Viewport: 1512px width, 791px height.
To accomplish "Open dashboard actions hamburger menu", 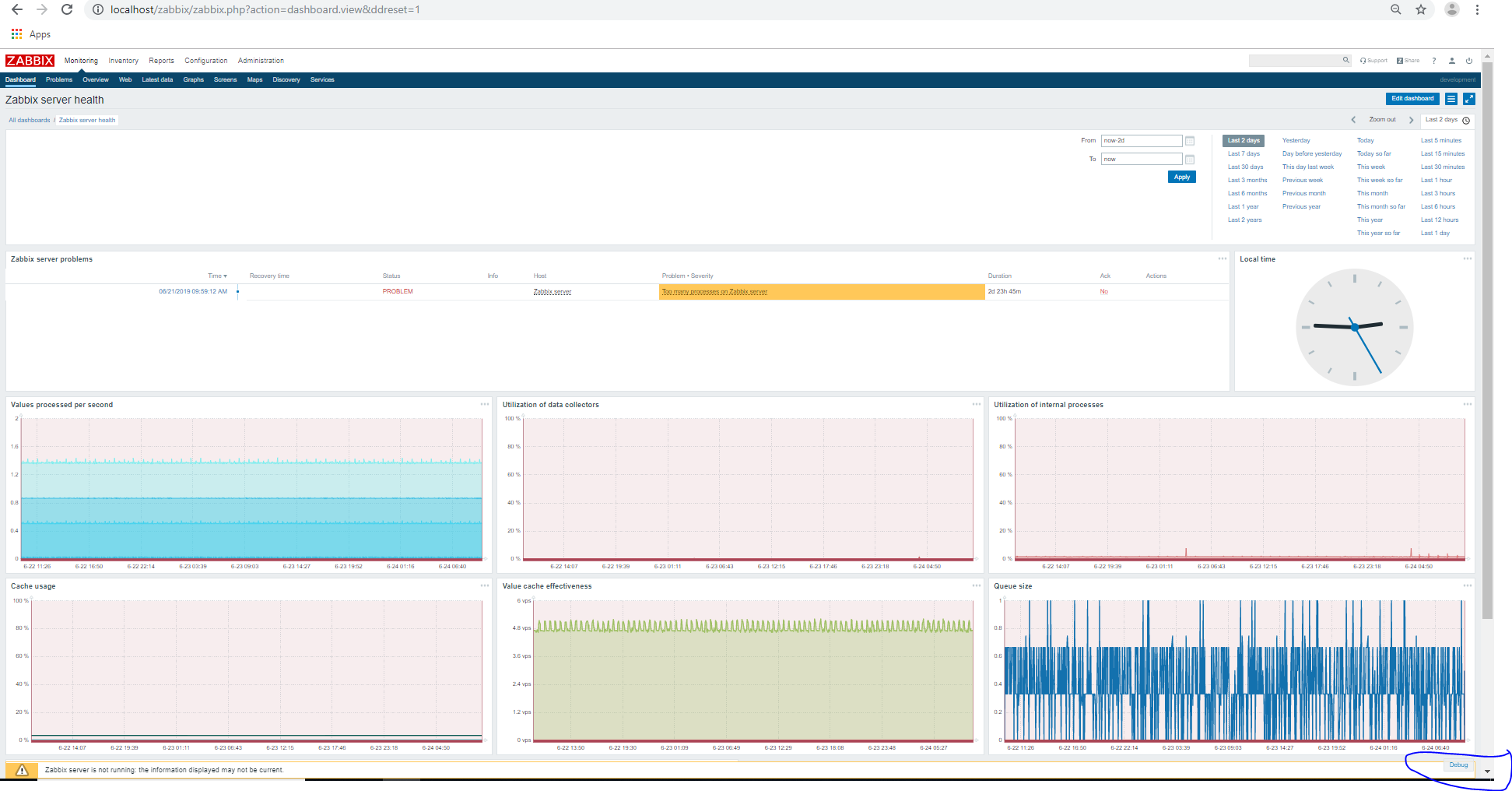I will pos(1451,99).
